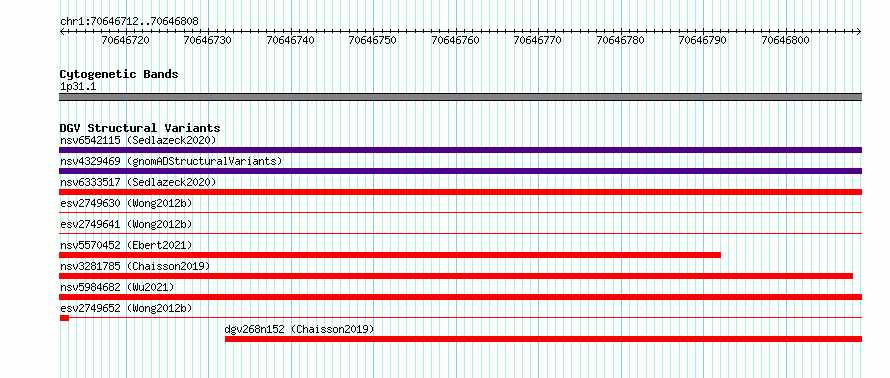This screenshot has height=378, width=890.
Task: Click the small red block under esv2749652
Action: tap(64, 318)
